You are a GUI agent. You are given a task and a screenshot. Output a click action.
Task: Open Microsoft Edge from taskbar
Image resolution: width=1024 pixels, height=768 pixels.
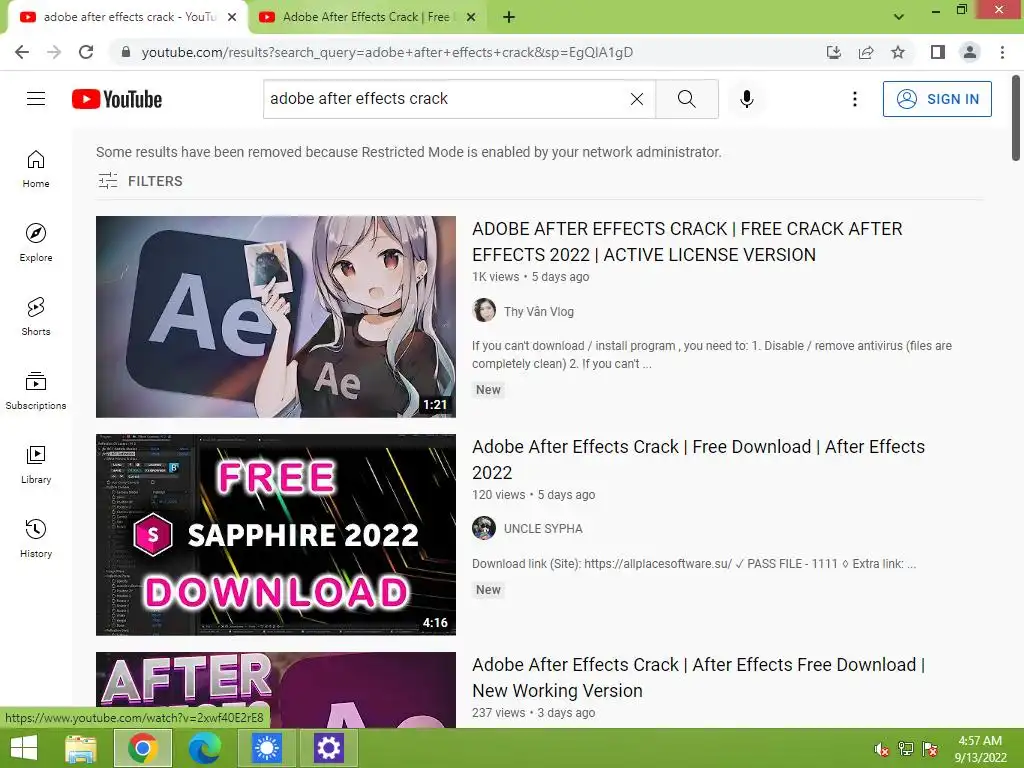click(x=205, y=748)
